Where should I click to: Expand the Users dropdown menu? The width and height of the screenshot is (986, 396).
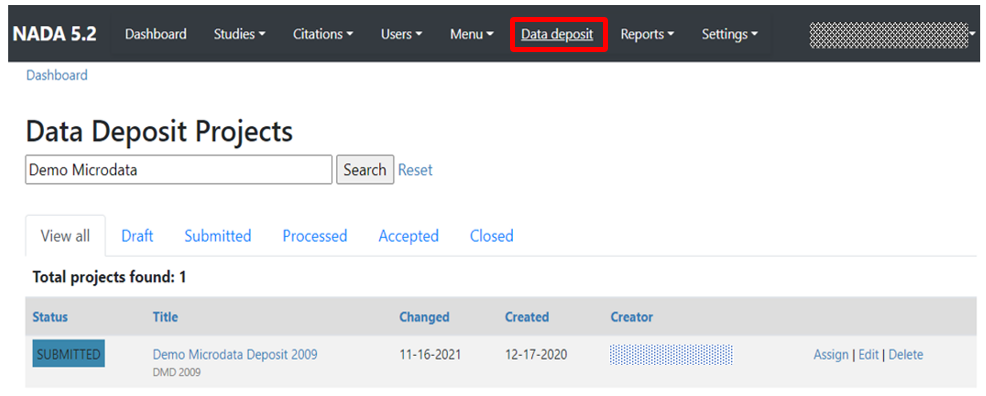401,35
